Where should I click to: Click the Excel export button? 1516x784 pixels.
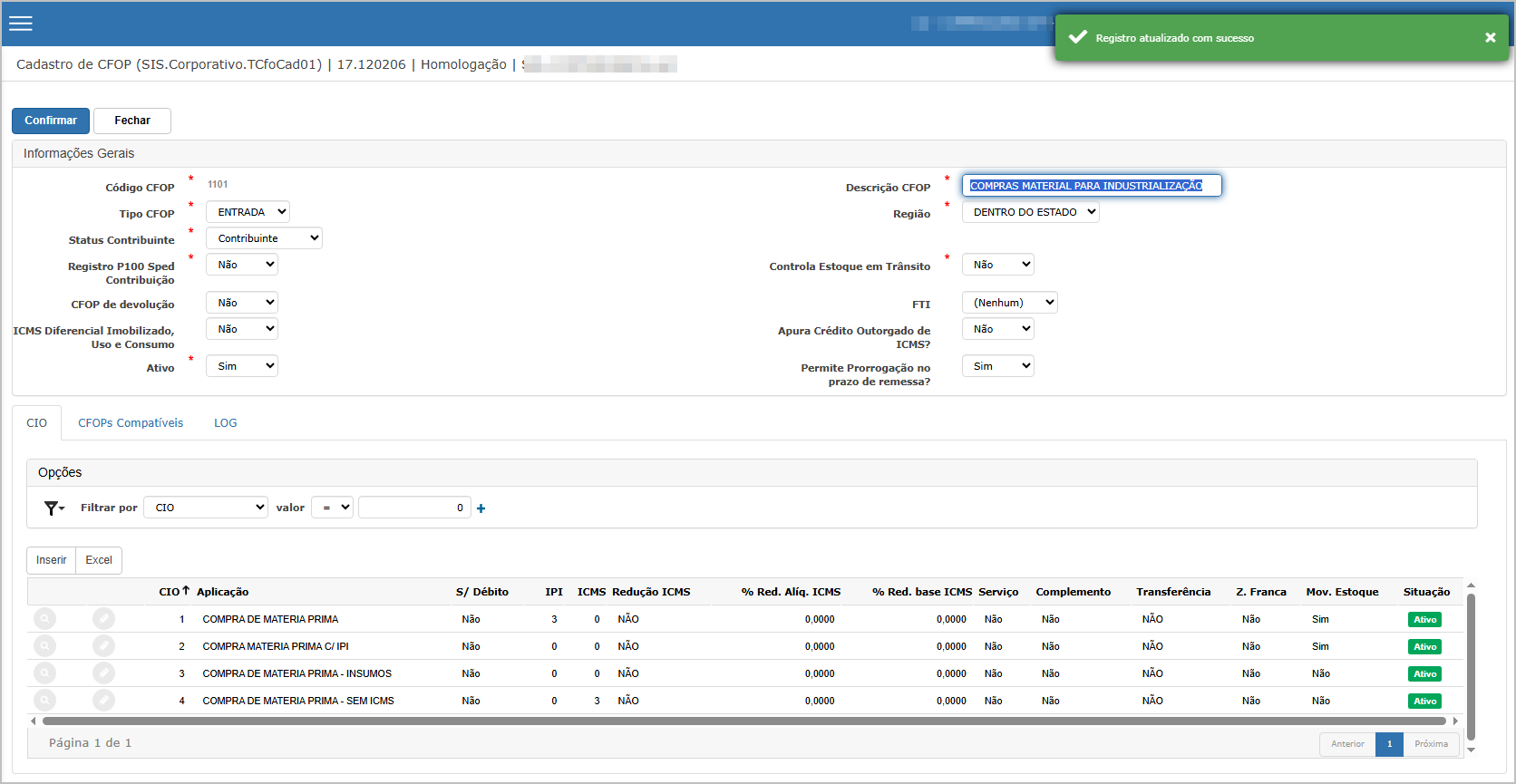[99, 560]
